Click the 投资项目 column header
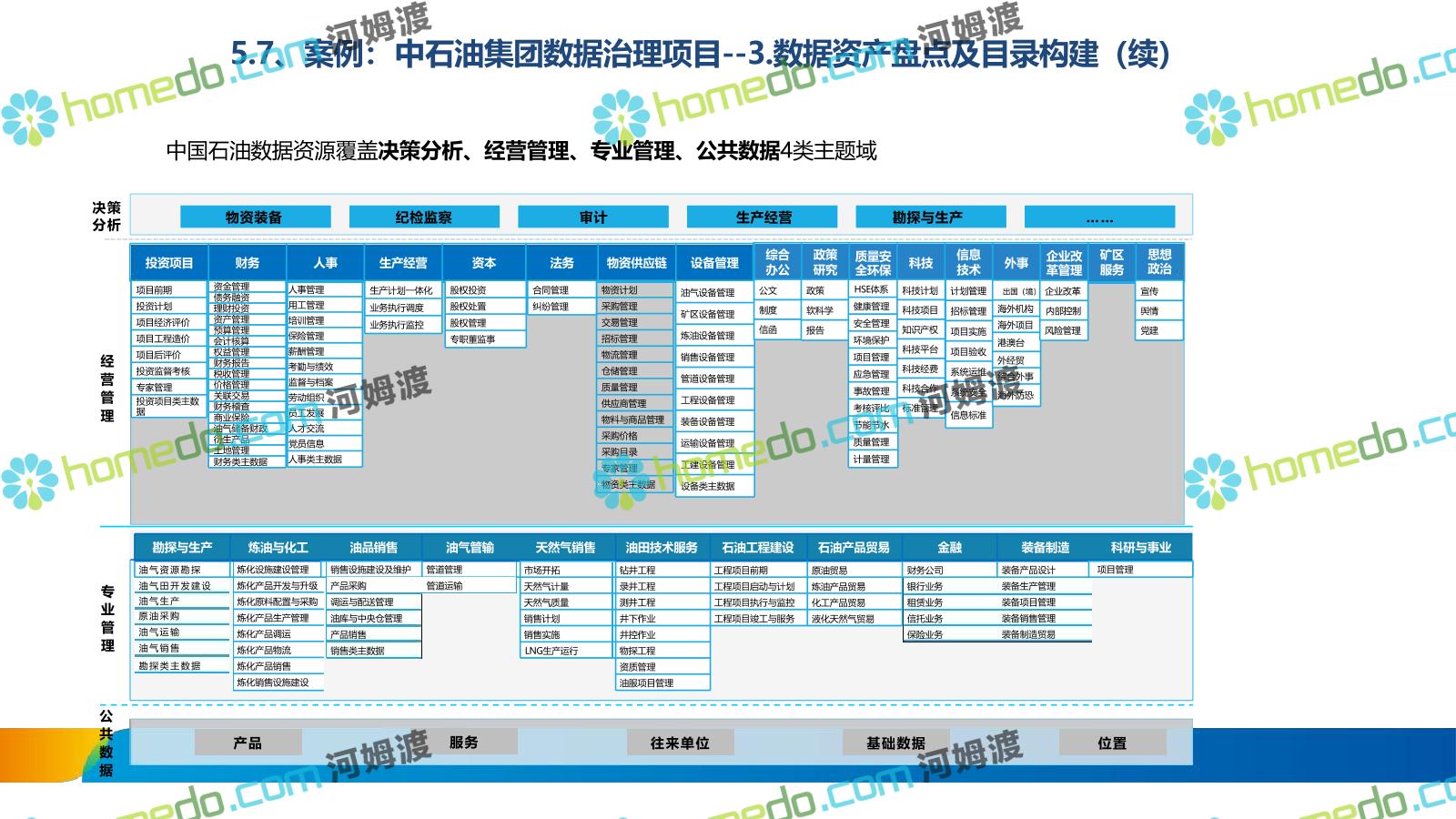This screenshot has height=819, width=1456. [x=169, y=263]
